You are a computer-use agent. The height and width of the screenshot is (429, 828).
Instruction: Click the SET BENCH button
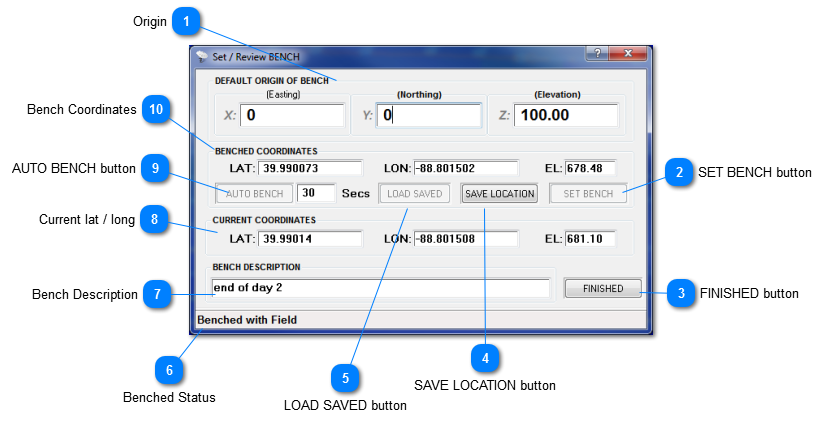tap(587, 193)
